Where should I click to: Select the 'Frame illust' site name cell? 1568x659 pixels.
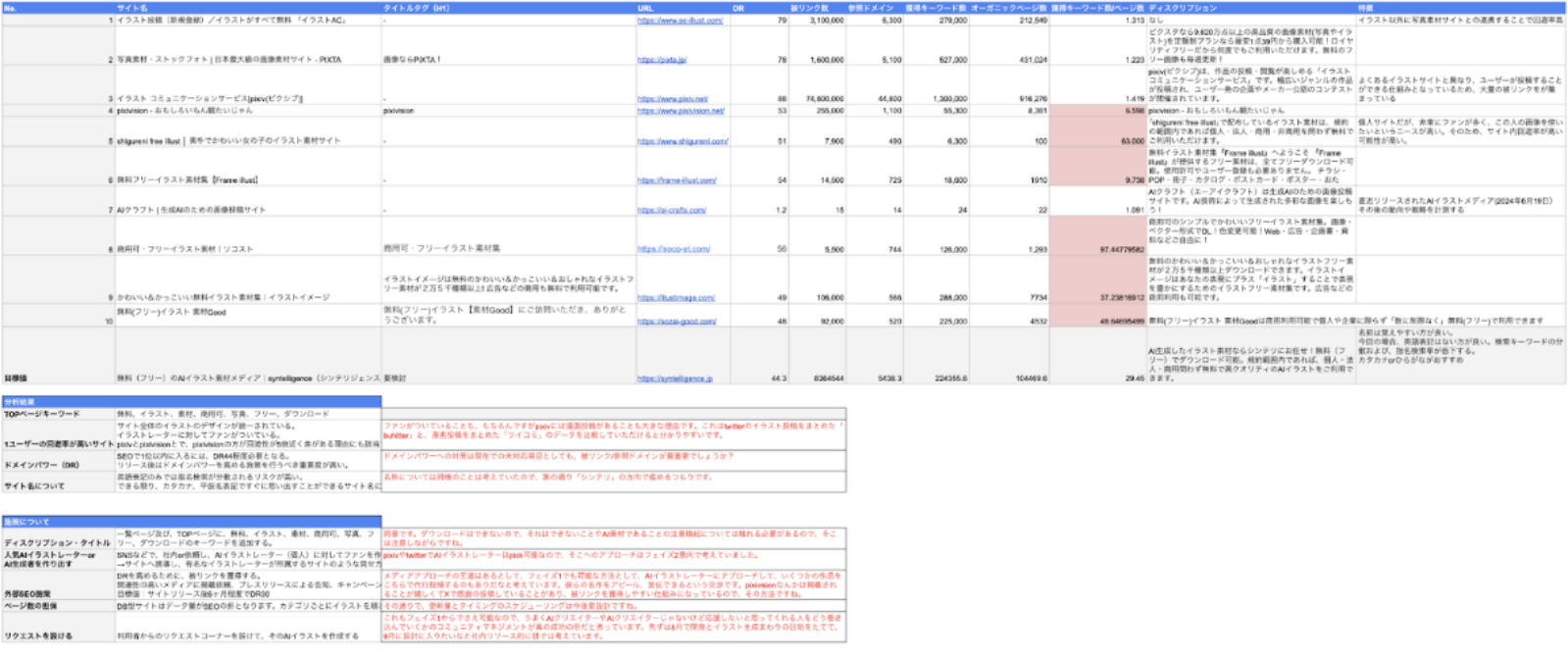point(248,167)
